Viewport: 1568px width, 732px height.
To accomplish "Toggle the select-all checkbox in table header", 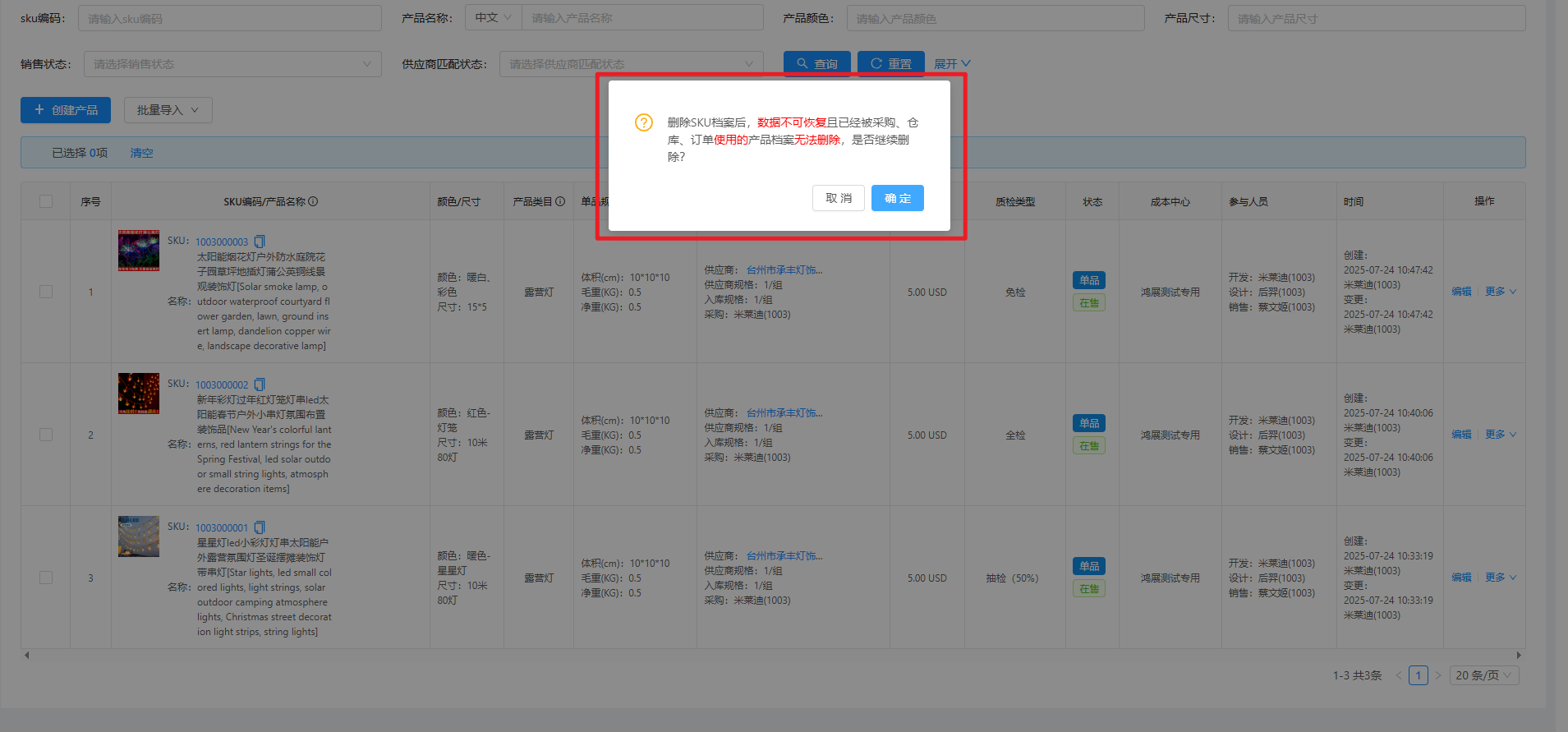I will [46, 201].
